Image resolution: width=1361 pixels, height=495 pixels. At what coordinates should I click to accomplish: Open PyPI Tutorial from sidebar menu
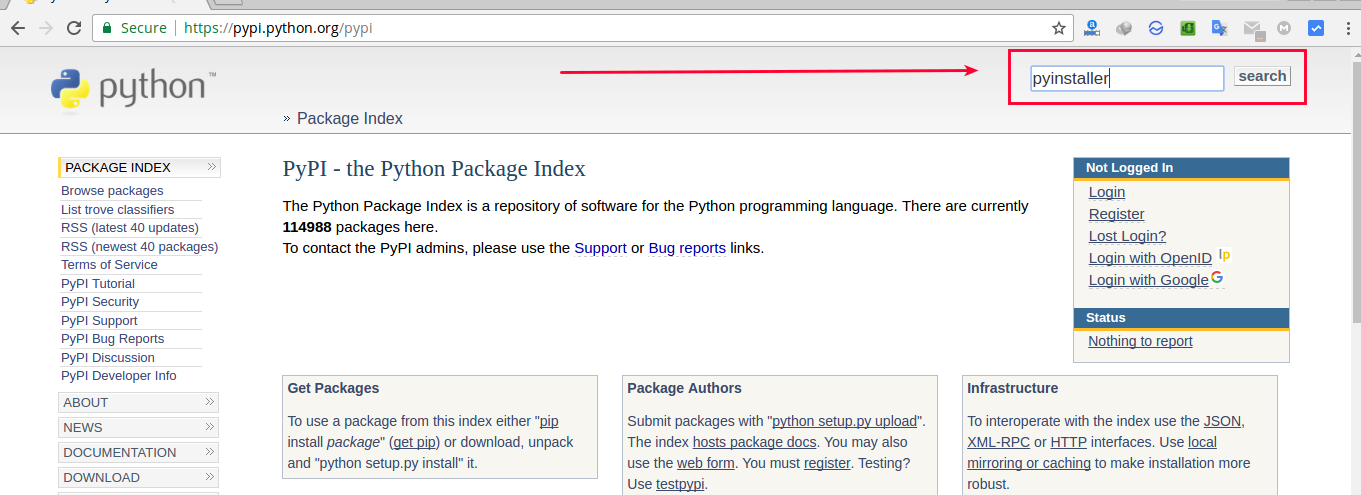tap(98, 284)
